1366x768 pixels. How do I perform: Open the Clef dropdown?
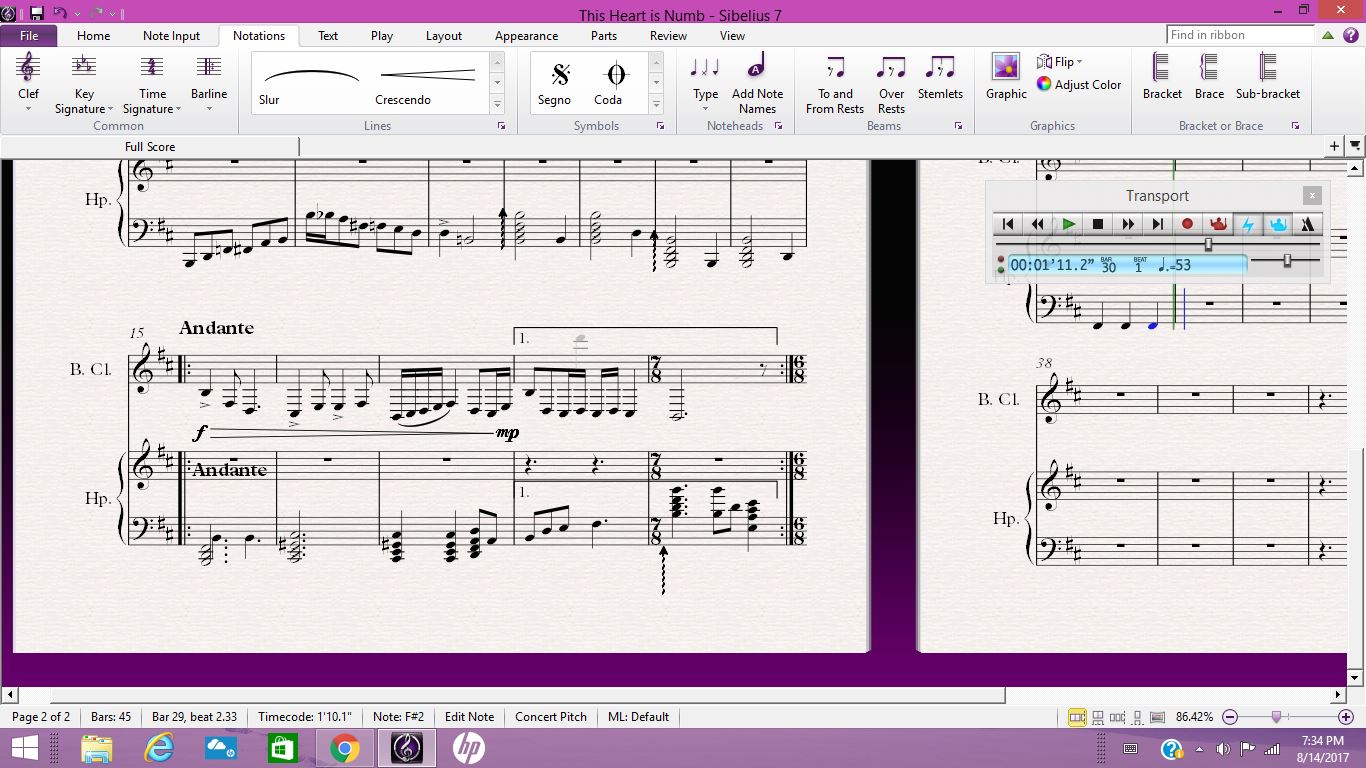click(28, 83)
